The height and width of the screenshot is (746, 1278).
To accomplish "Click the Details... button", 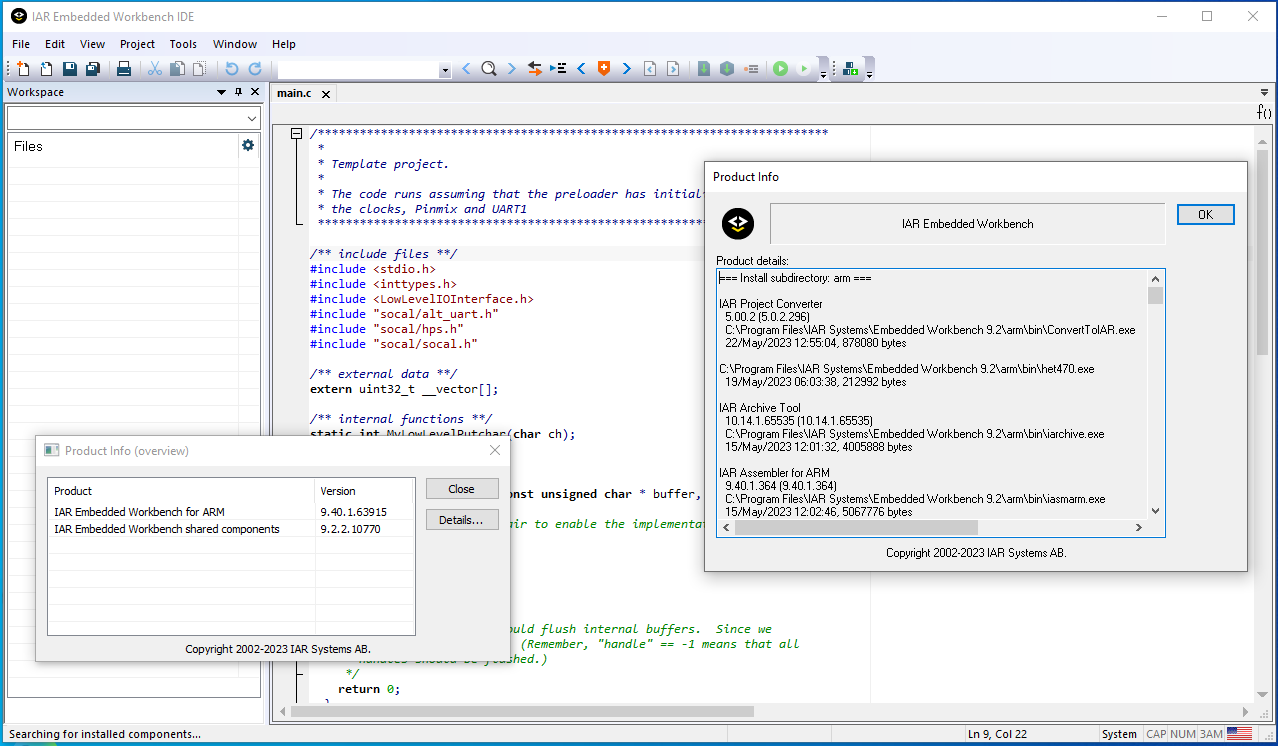I will (x=461, y=520).
